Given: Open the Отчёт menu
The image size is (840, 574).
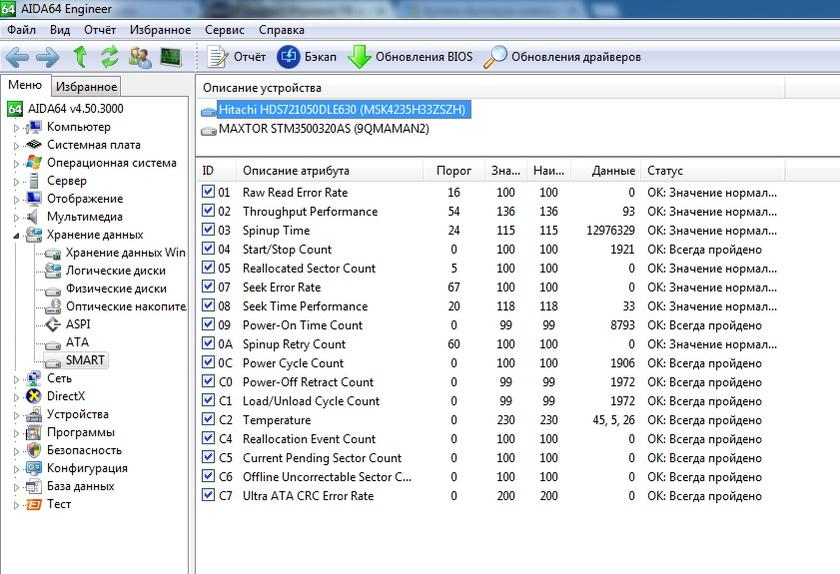Looking at the screenshot, I should pyautogui.click(x=100, y=30).
